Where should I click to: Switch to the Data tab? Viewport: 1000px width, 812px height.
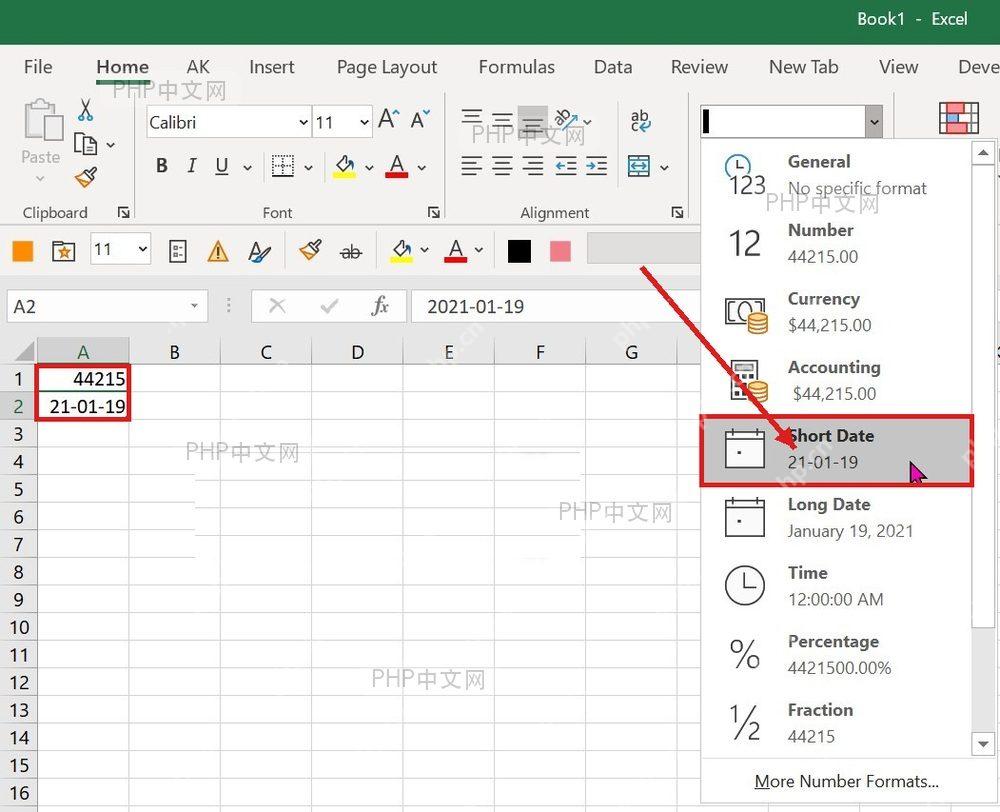tap(613, 67)
